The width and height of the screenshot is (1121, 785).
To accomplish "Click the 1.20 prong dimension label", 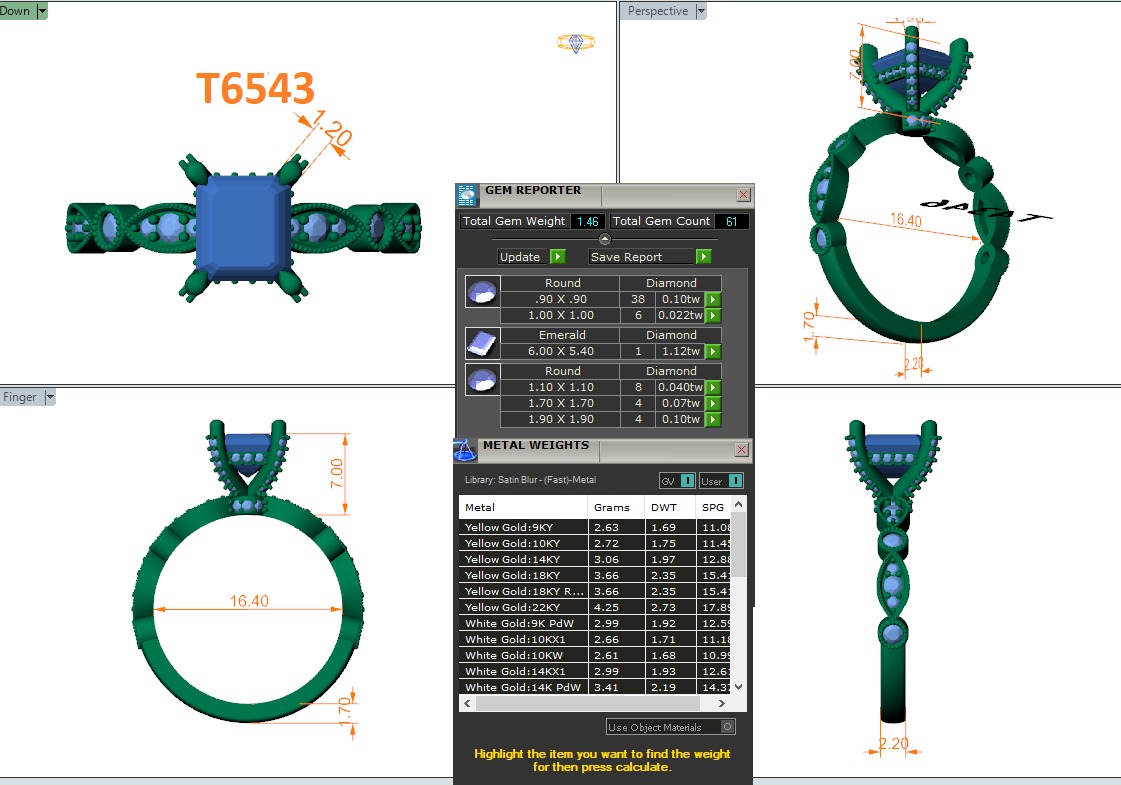I will click(x=331, y=129).
